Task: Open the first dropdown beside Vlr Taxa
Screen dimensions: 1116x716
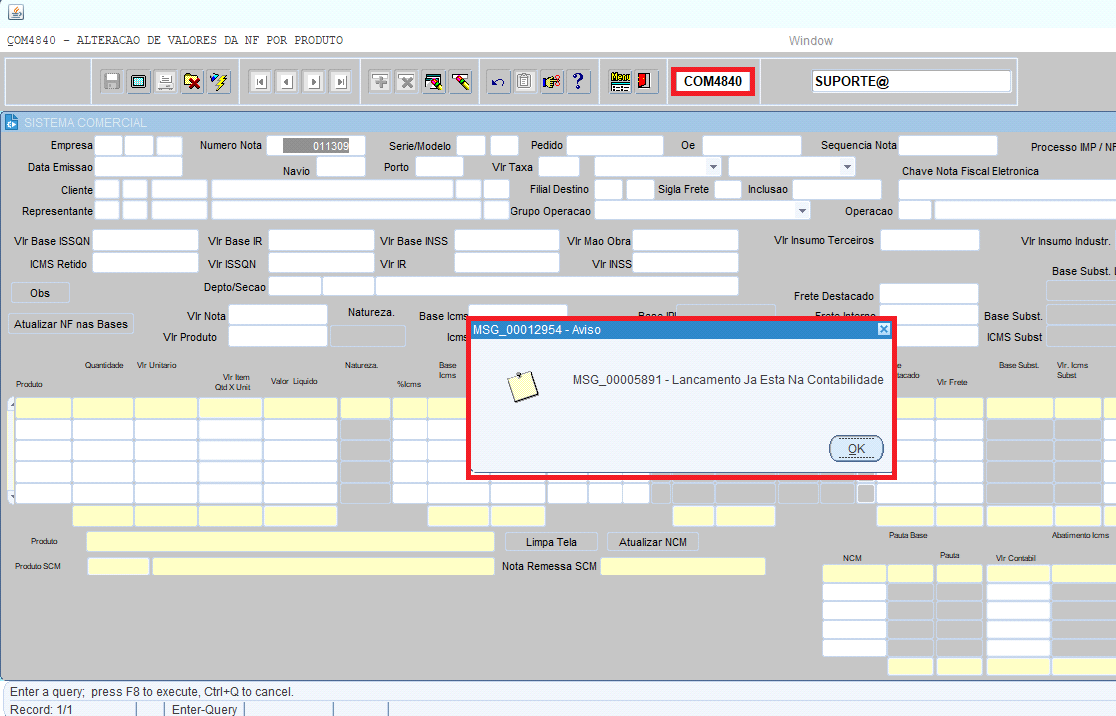Action: coord(713,167)
